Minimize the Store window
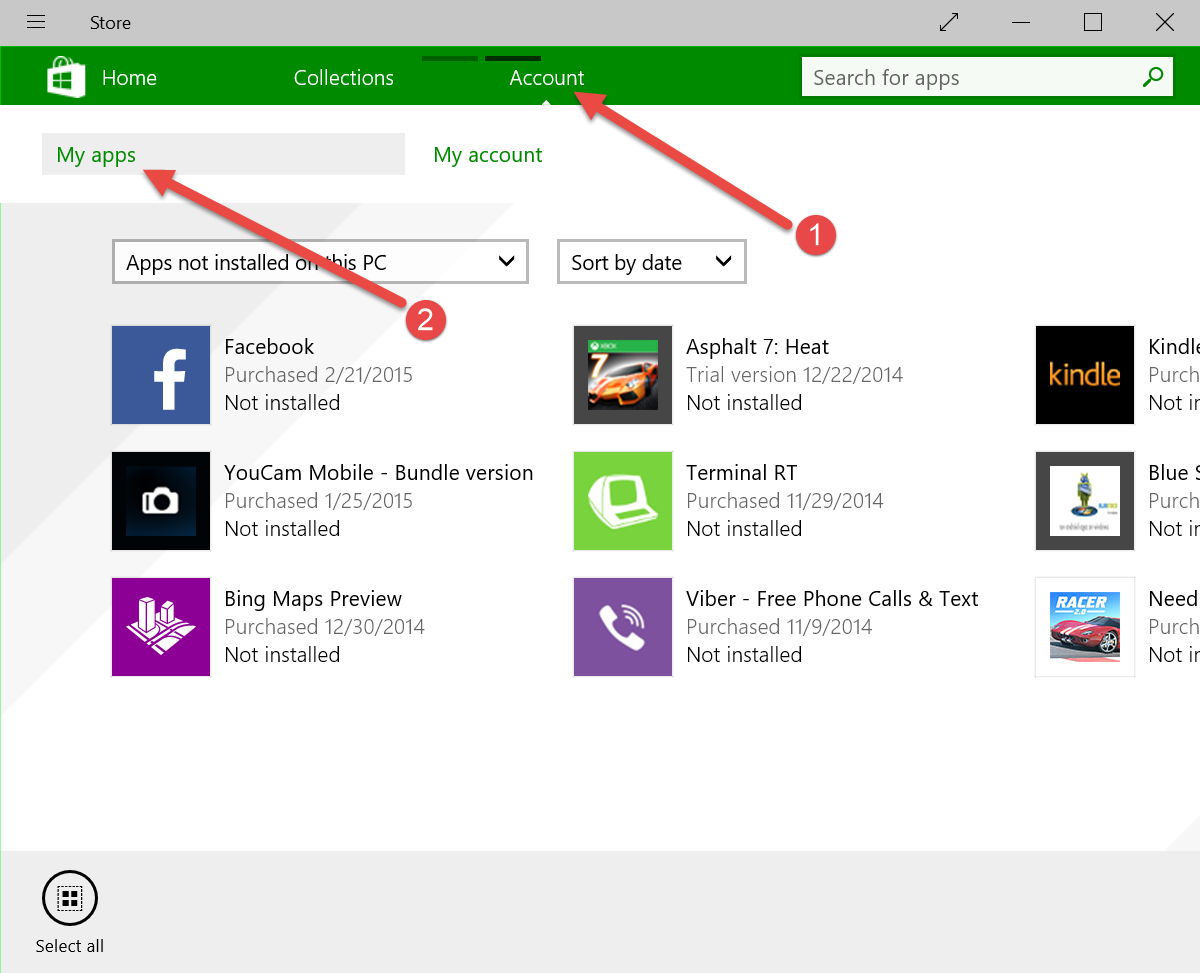Screen dimensions: 1200x973 (1021, 22)
